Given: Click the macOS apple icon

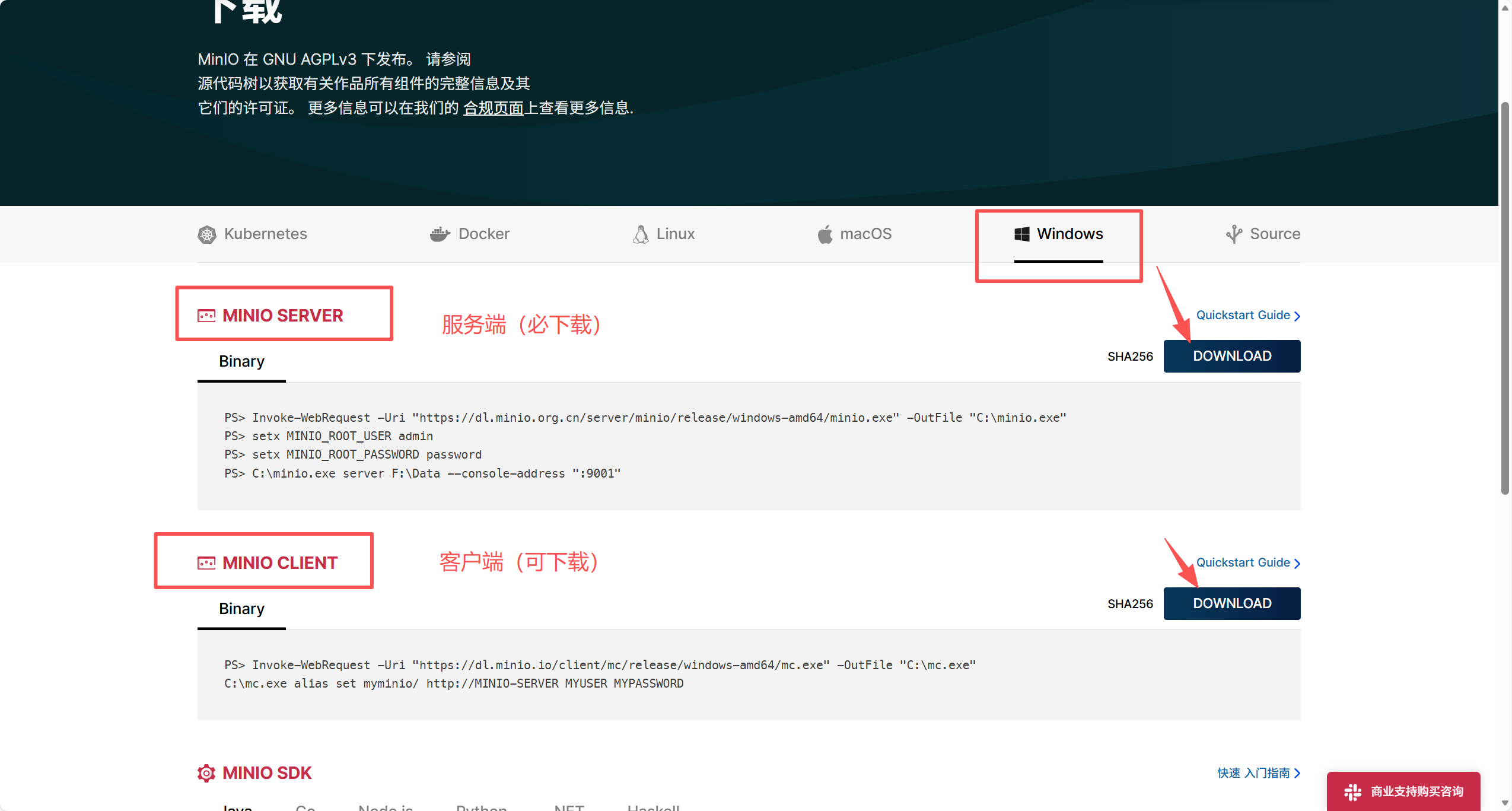Looking at the screenshot, I should point(825,234).
